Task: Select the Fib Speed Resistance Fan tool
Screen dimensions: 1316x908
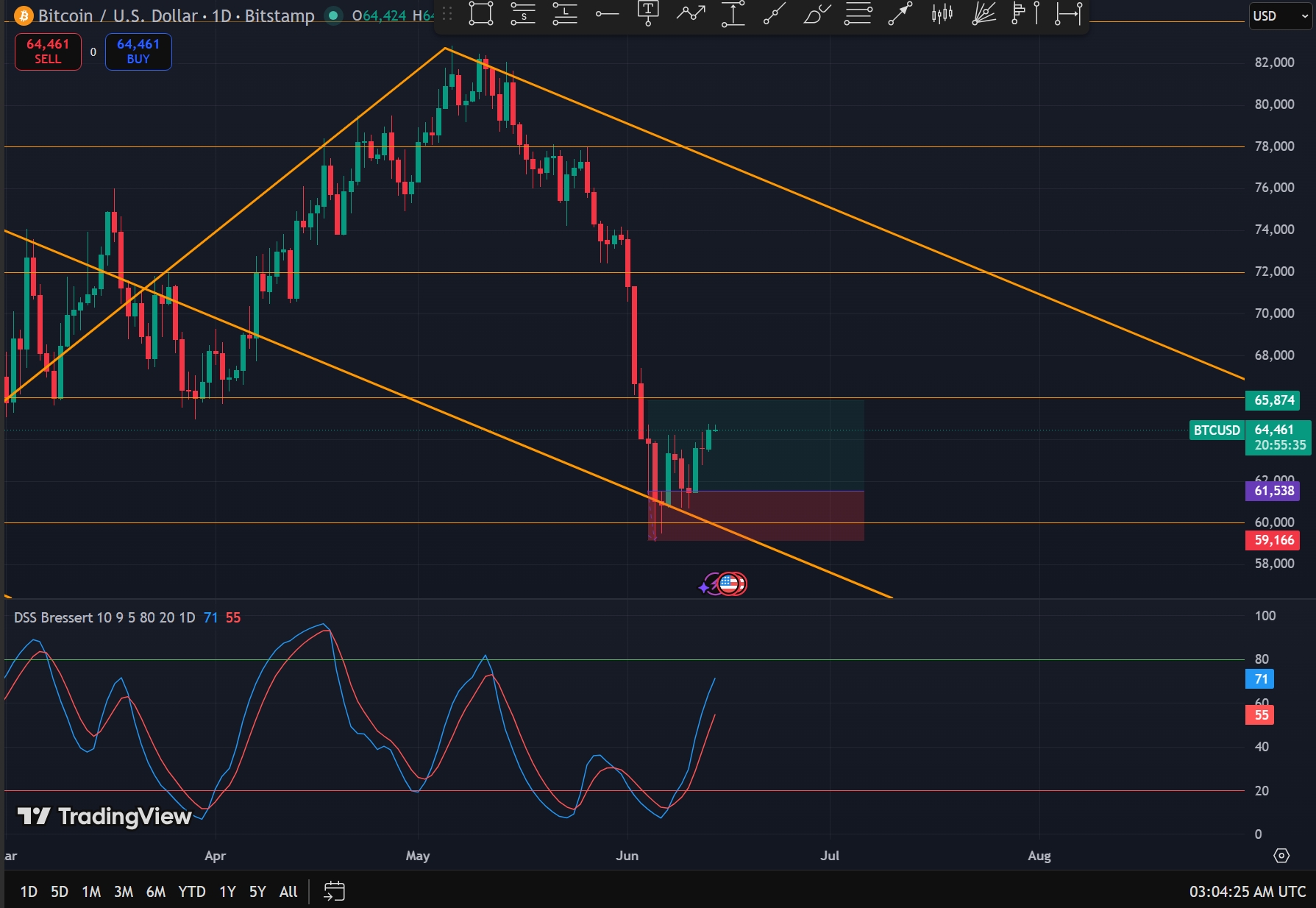Action: 984,14
